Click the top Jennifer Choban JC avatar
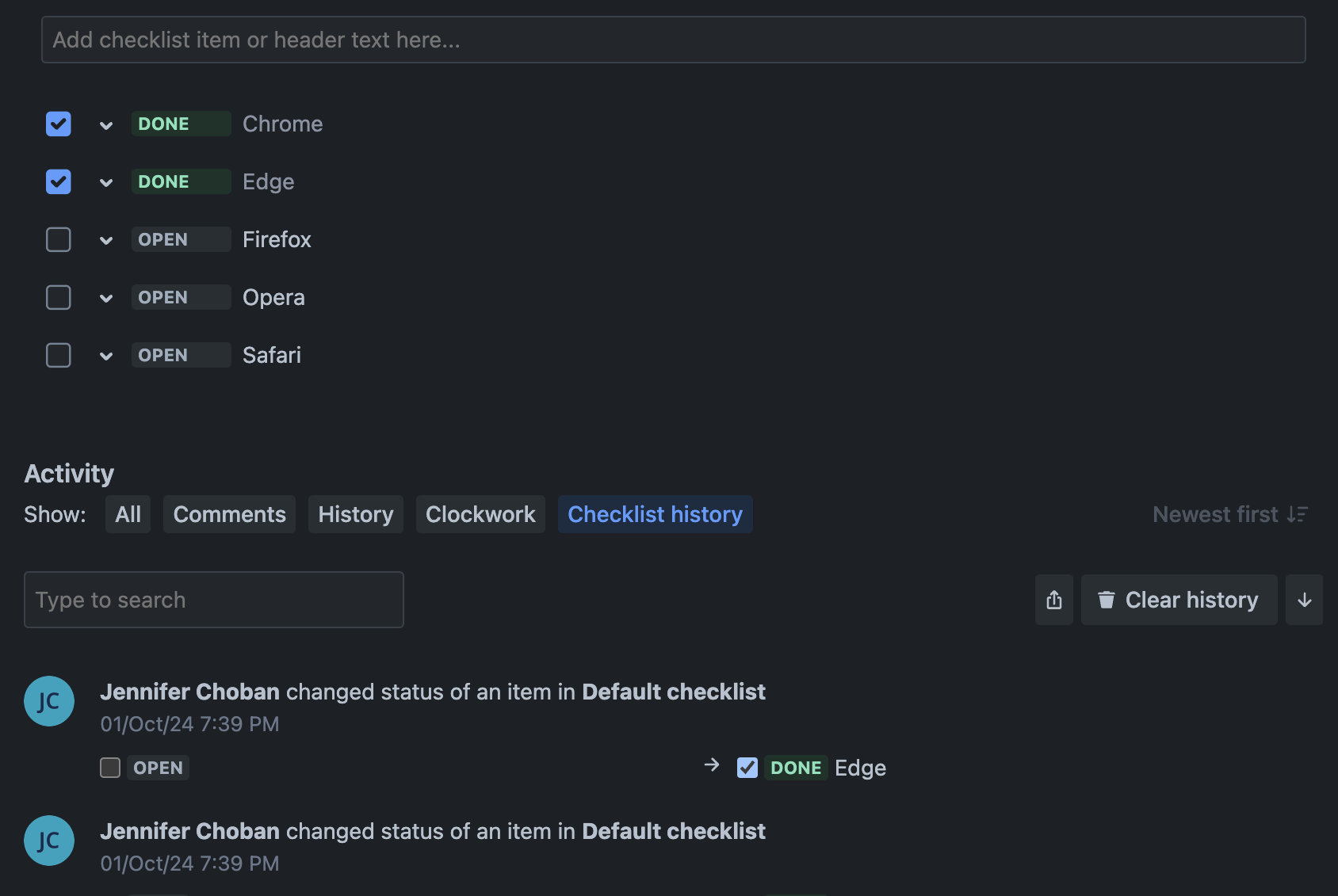 click(x=49, y=701)
